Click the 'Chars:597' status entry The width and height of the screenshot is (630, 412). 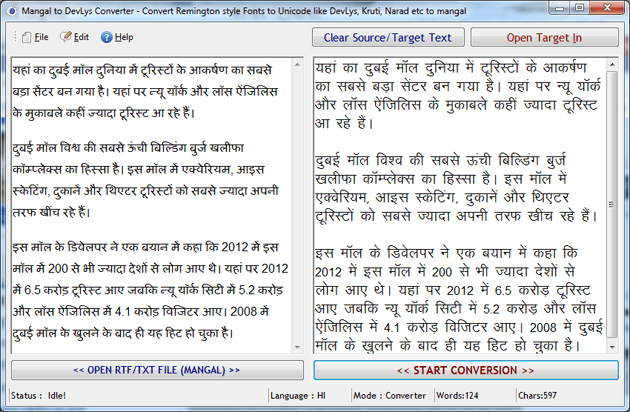(x=537, y=396)
